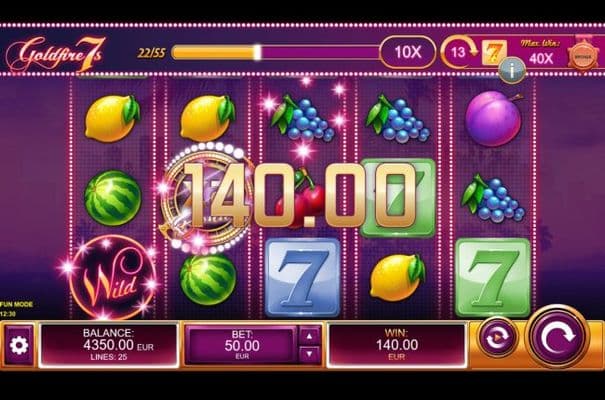Open the info button near Max Win
This screenshot has width=605, height=400.
click(512, 71)
